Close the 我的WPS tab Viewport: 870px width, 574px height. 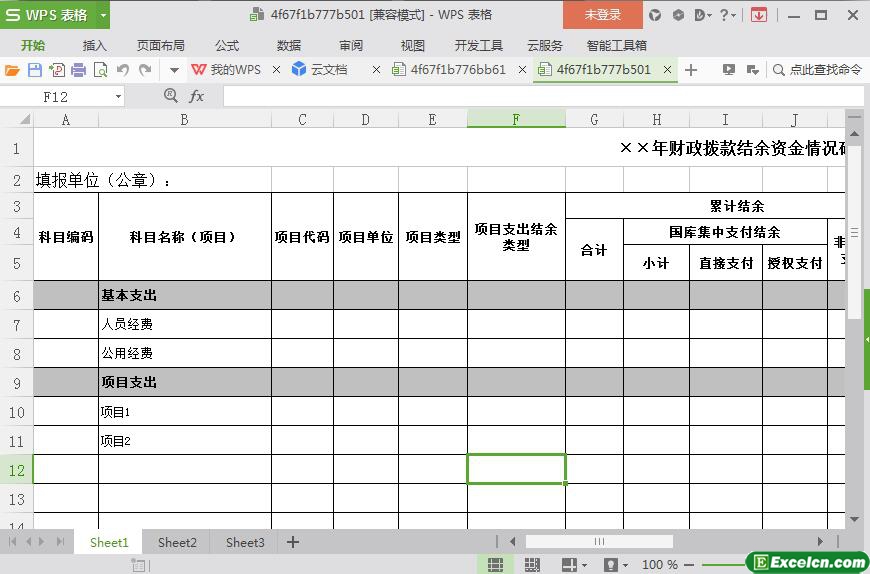coord(276,70)
